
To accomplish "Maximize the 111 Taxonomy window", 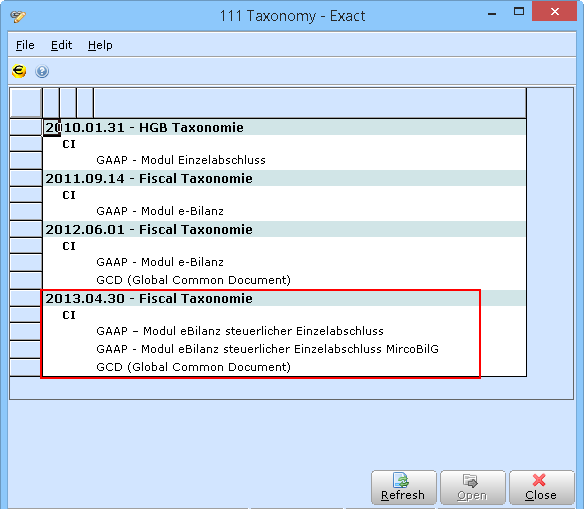I will 519,12.
